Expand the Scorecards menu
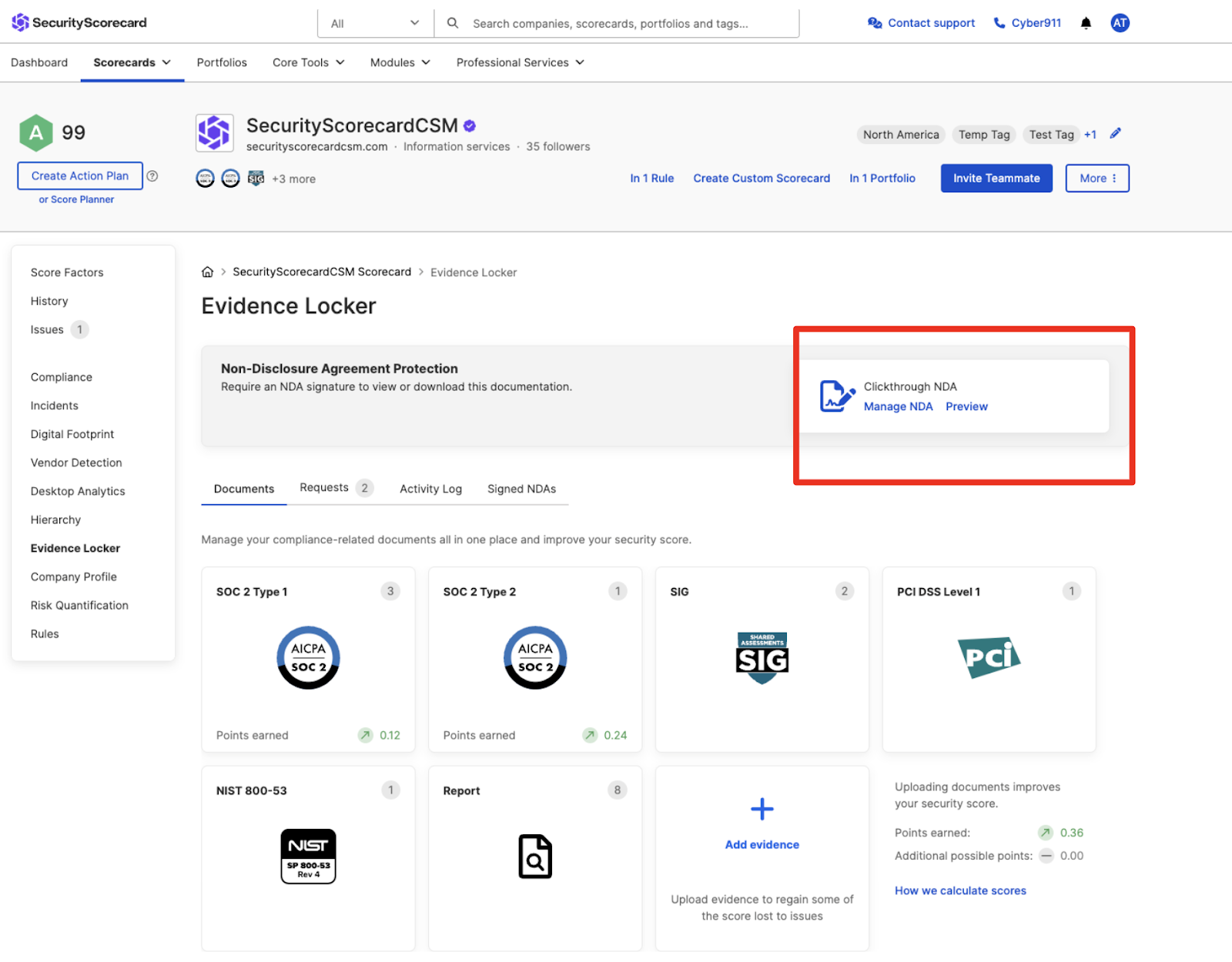 [132, 62]
